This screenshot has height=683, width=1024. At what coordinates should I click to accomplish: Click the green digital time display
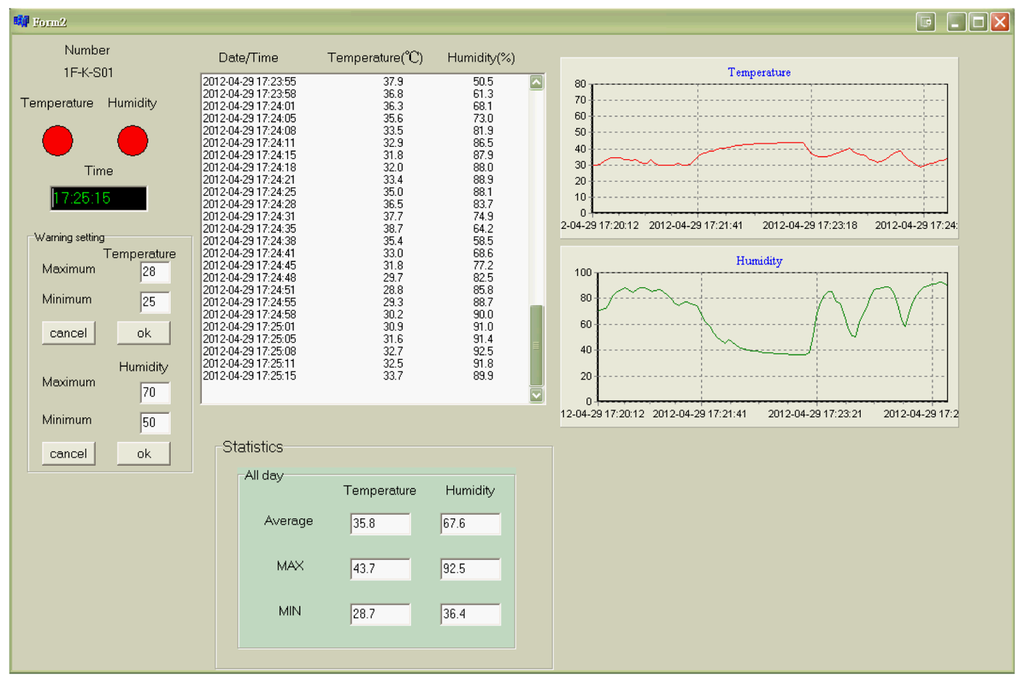point(98,198)
